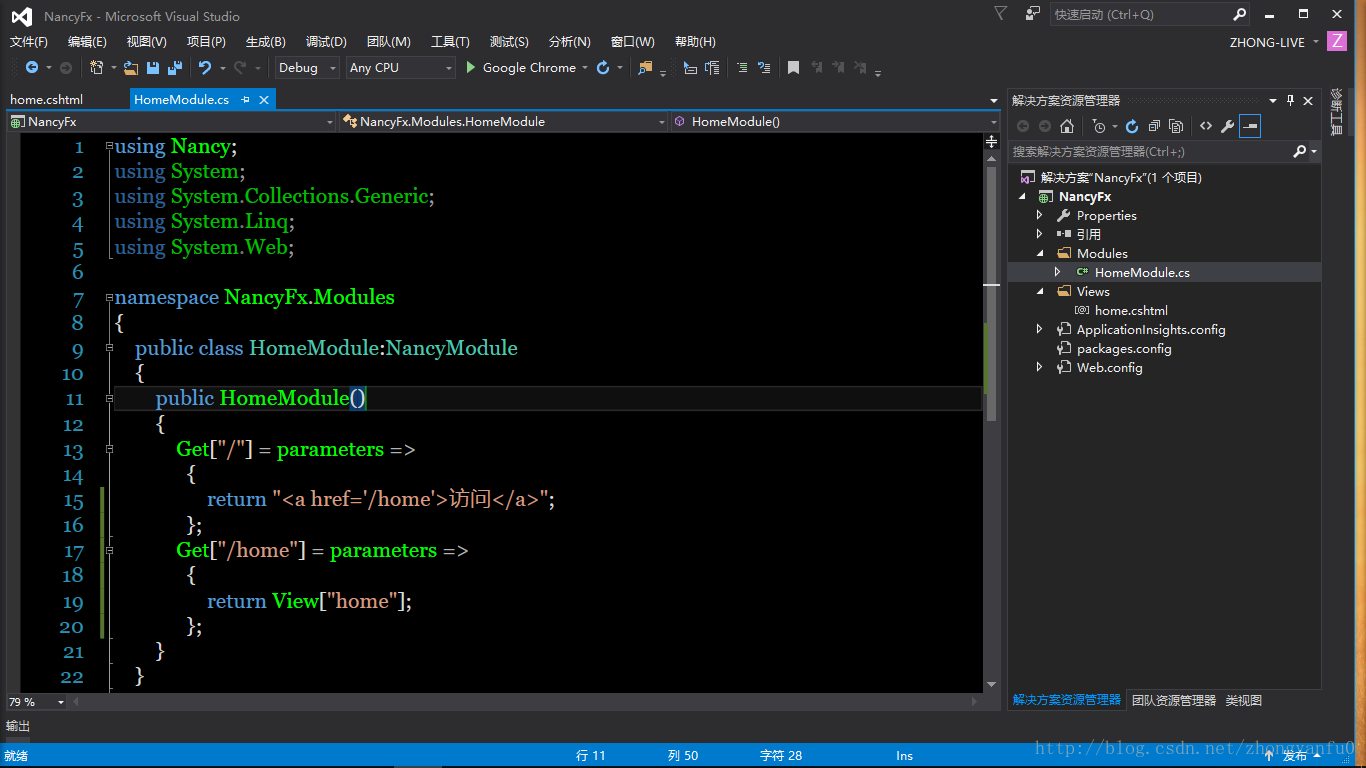1366x768 pixels.
Task: Switch to 类视图 tab
Action: (x=1244, y=700)
